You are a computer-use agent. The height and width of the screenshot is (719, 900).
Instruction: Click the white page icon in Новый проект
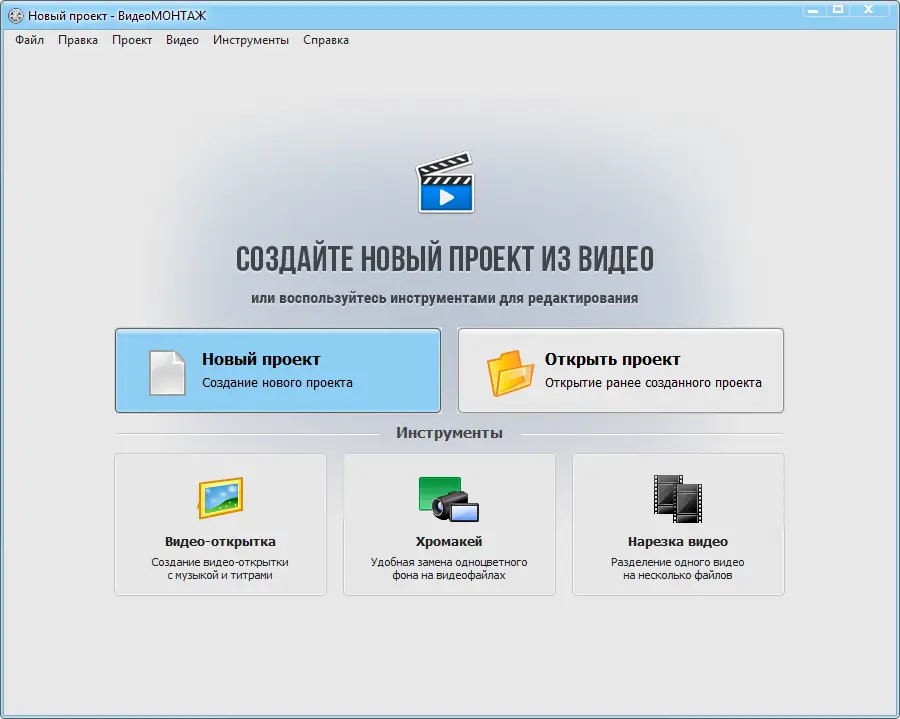click(166, 370)
